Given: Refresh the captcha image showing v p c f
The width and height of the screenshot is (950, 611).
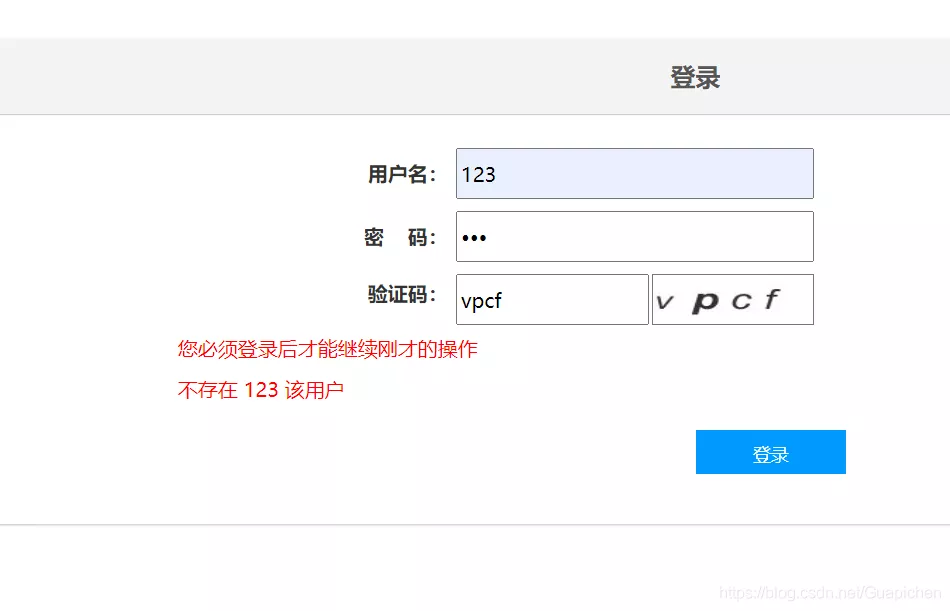Looking at the screenshot, I should [x=732, y=299].
